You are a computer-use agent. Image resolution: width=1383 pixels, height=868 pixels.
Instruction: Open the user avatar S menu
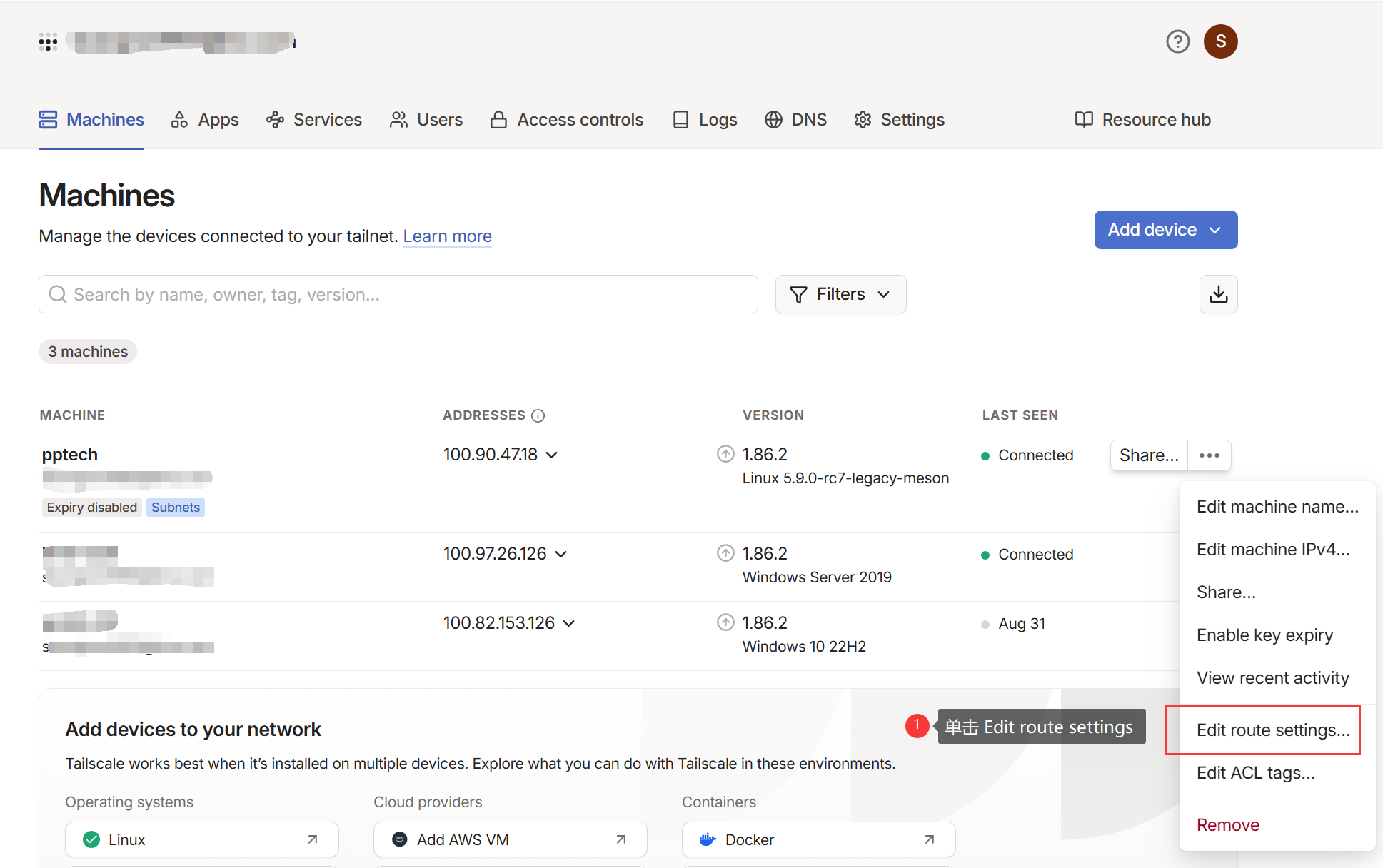1220,41
